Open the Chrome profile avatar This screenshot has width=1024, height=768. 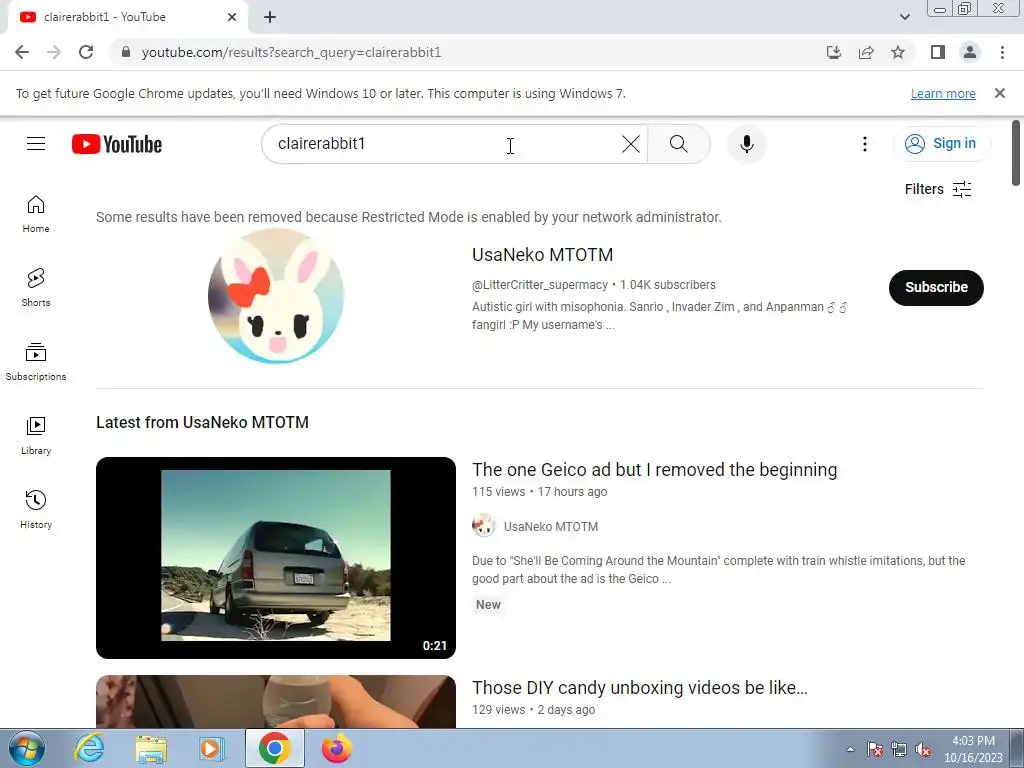click(x=970, y=52)
